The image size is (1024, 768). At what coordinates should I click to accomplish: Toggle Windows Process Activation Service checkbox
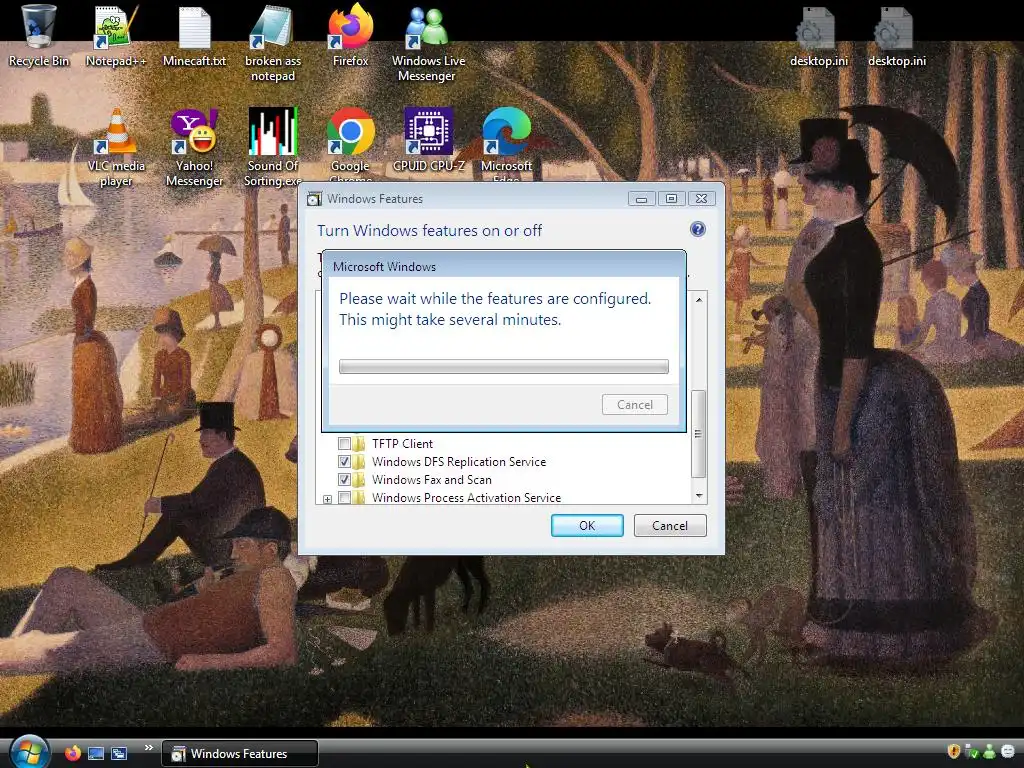click(344, 498)
